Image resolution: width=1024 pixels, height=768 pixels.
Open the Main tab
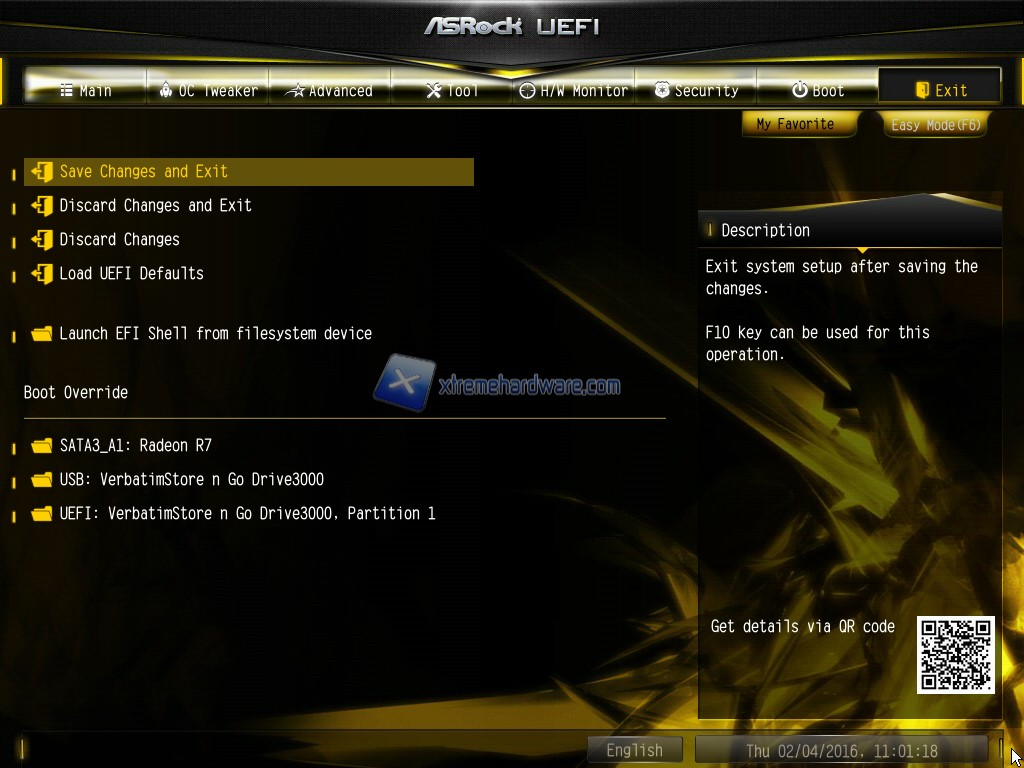click(86, 90)
